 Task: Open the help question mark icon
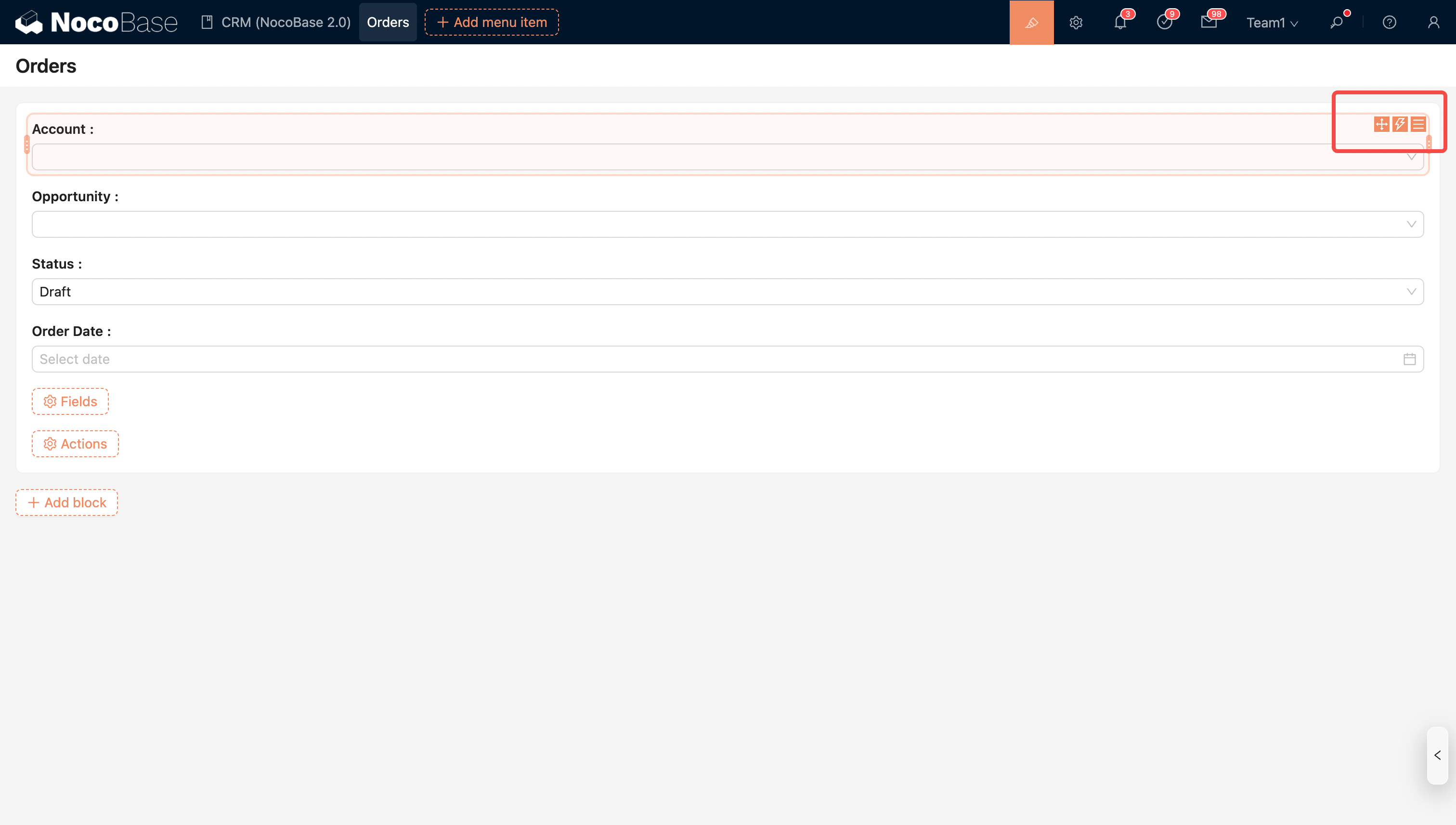[x=1389, y=23]
